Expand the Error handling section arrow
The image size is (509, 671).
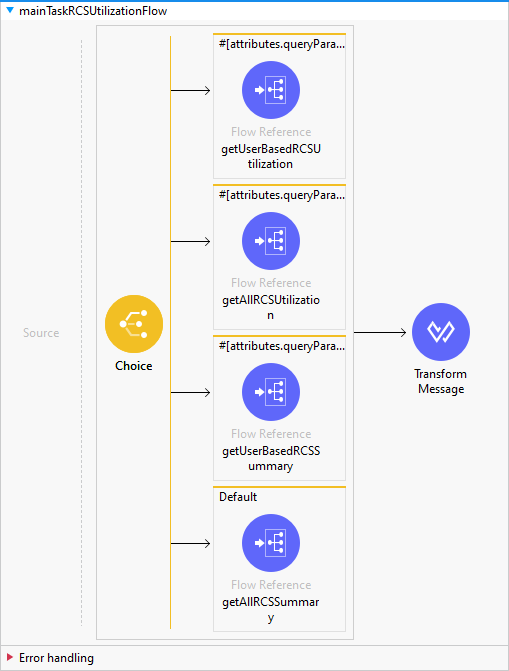9,657
